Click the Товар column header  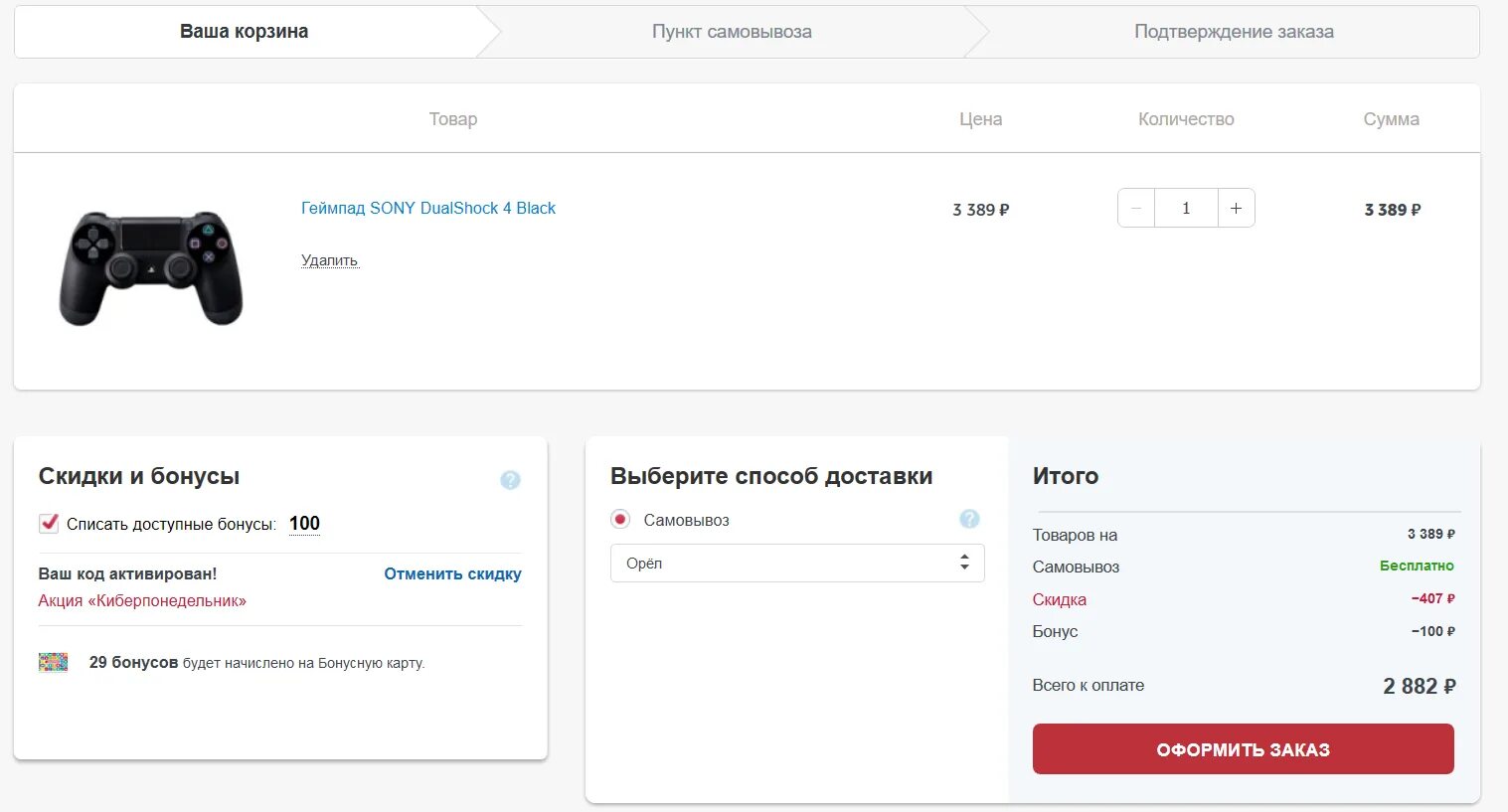click(453, 119)
